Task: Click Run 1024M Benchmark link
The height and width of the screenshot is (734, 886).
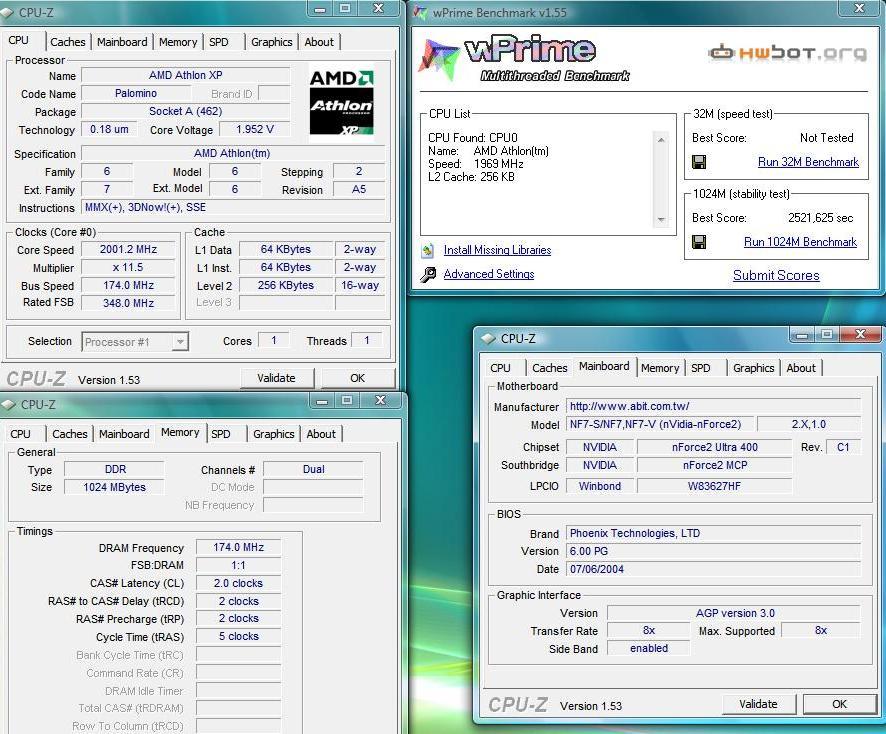Action: point(800,242)
